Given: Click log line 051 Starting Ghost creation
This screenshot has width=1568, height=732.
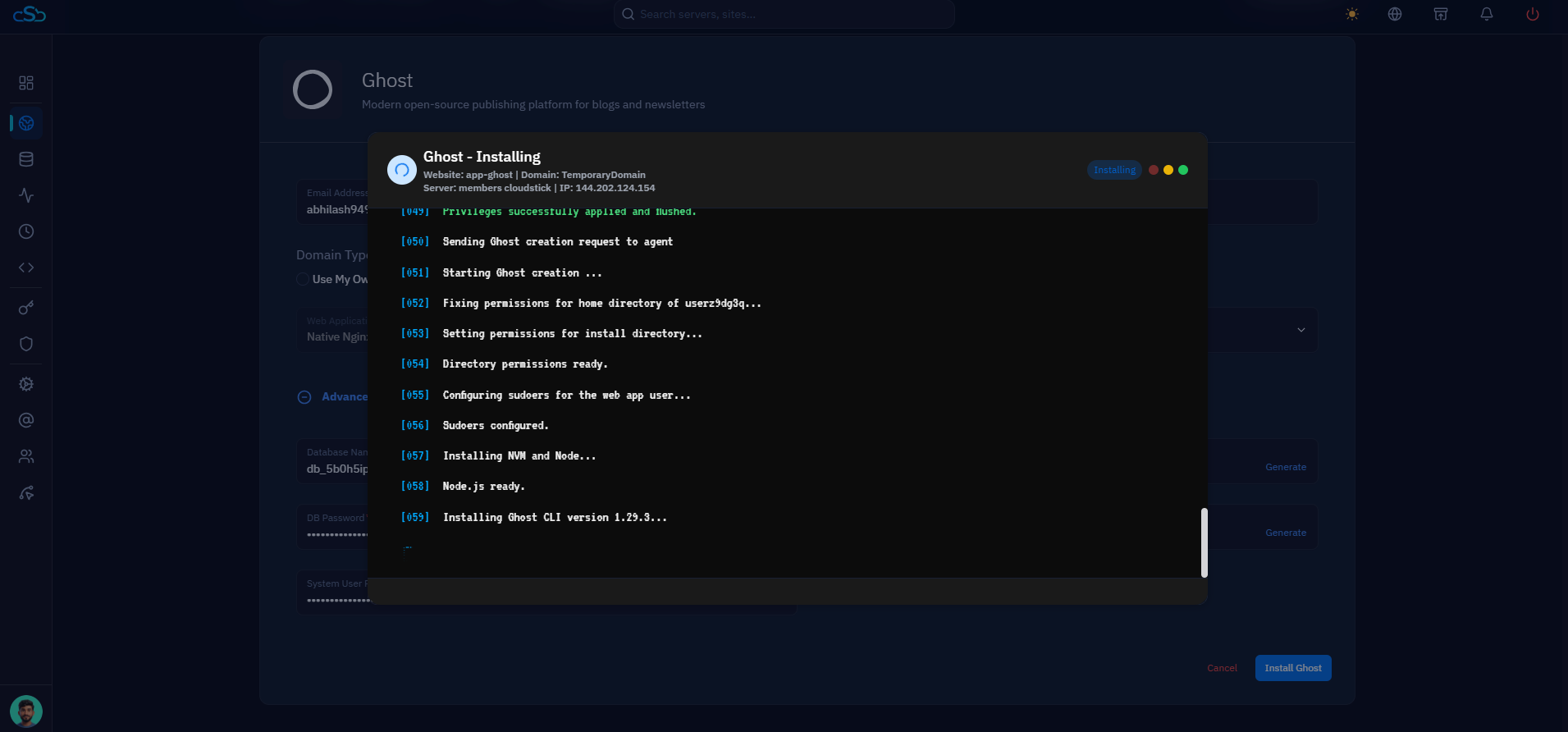Looking at the screenshot, I should [501, 272].
